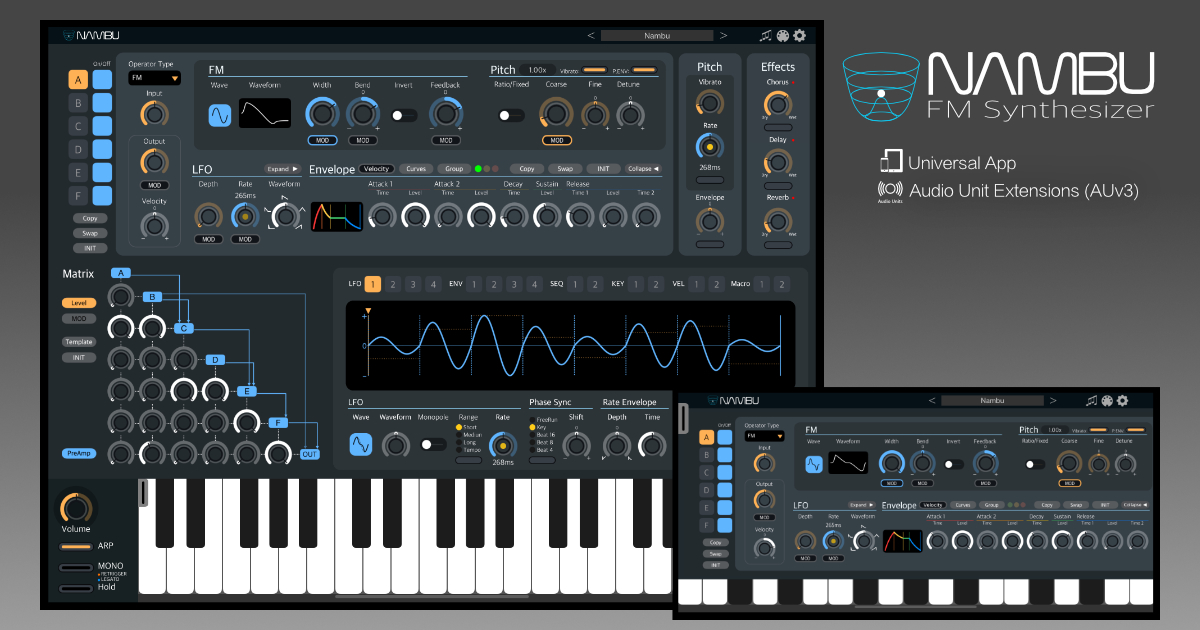Go to previous preset in small window
1200x630 pixels.
(x=932, y=401)
